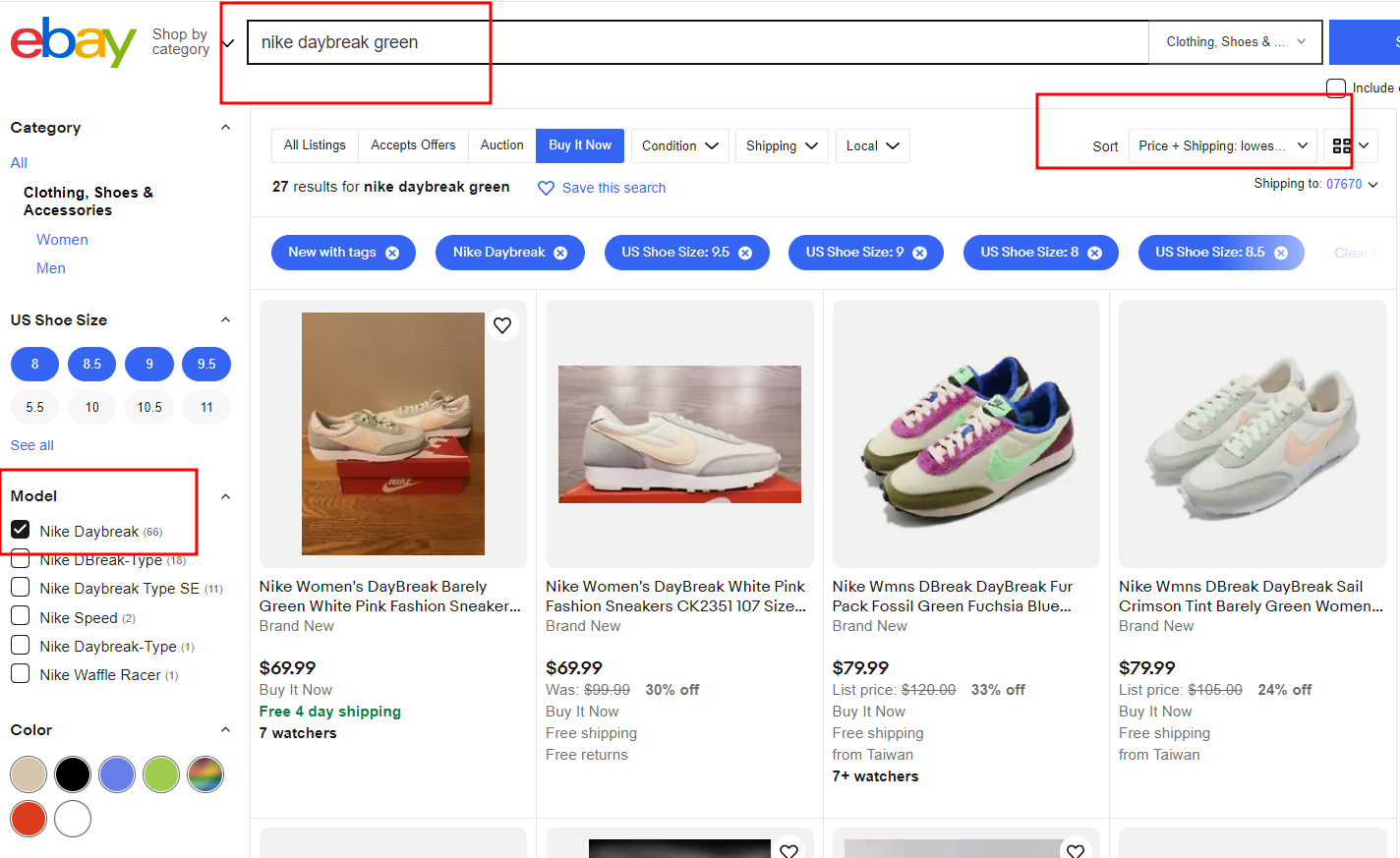Check the Nike Waffle Racer model filter
1400x858 pixels.
click(20, 674)
